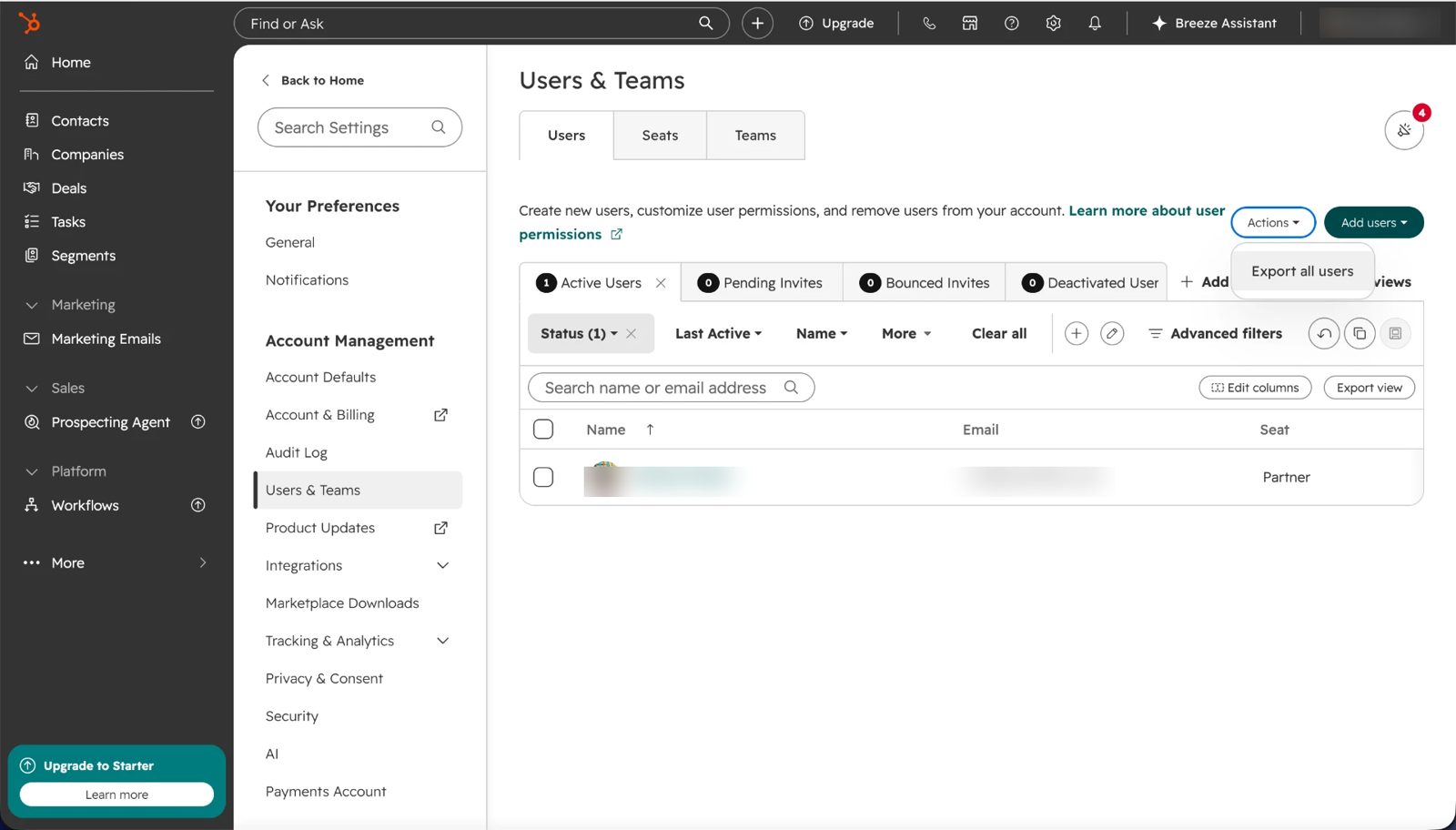Open the settings gear icon

click(1053, 23)
